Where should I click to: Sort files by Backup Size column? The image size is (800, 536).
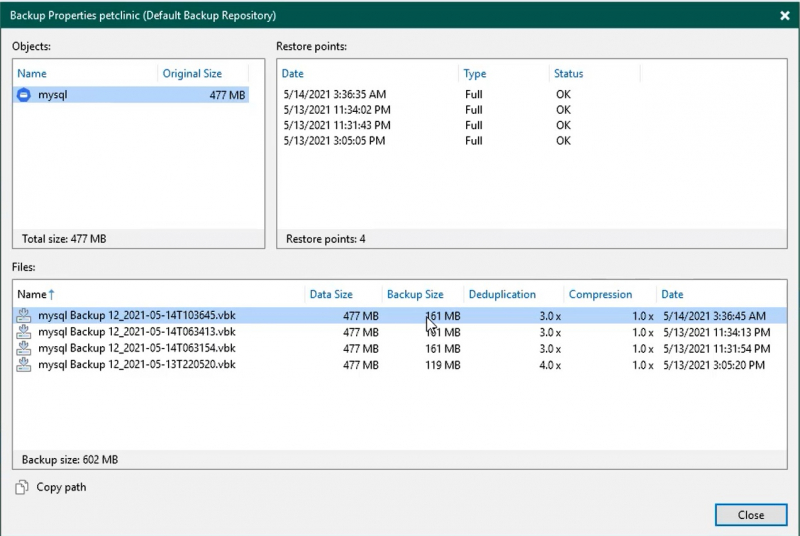(415, 294)
